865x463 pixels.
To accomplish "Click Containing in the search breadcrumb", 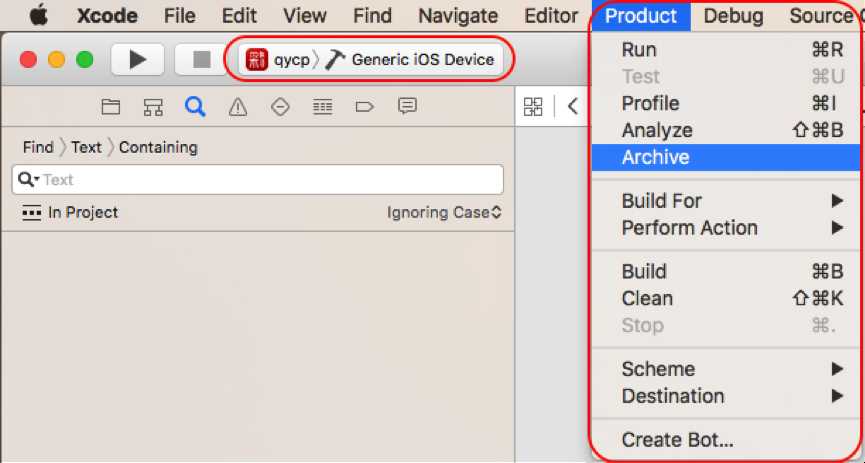I will point(158,147).
